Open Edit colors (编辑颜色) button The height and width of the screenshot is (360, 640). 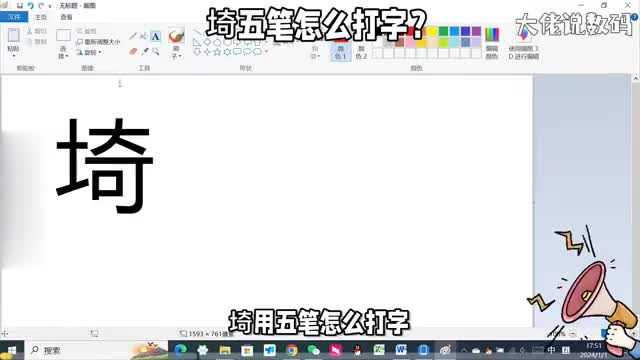pos(492,43)
